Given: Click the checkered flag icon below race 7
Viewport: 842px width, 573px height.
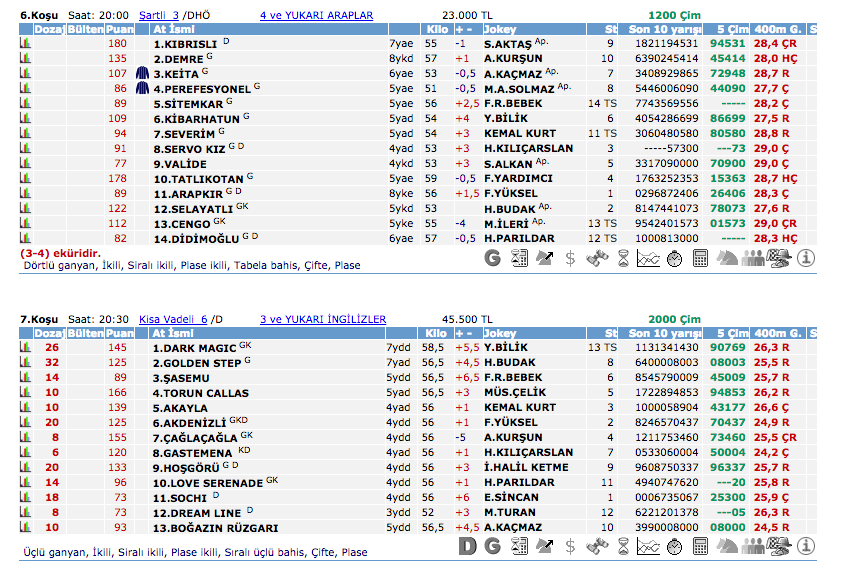Looking at the screenshot, I should tap(780, 546).
